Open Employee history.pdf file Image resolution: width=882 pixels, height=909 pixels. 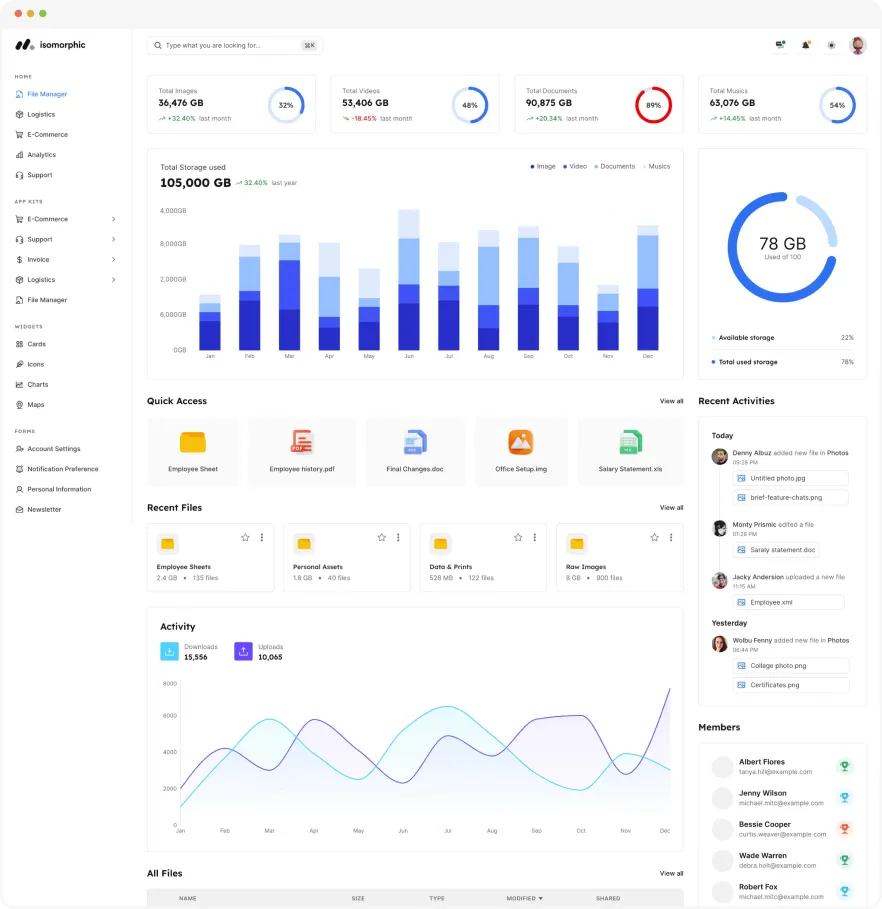[302, 451]
